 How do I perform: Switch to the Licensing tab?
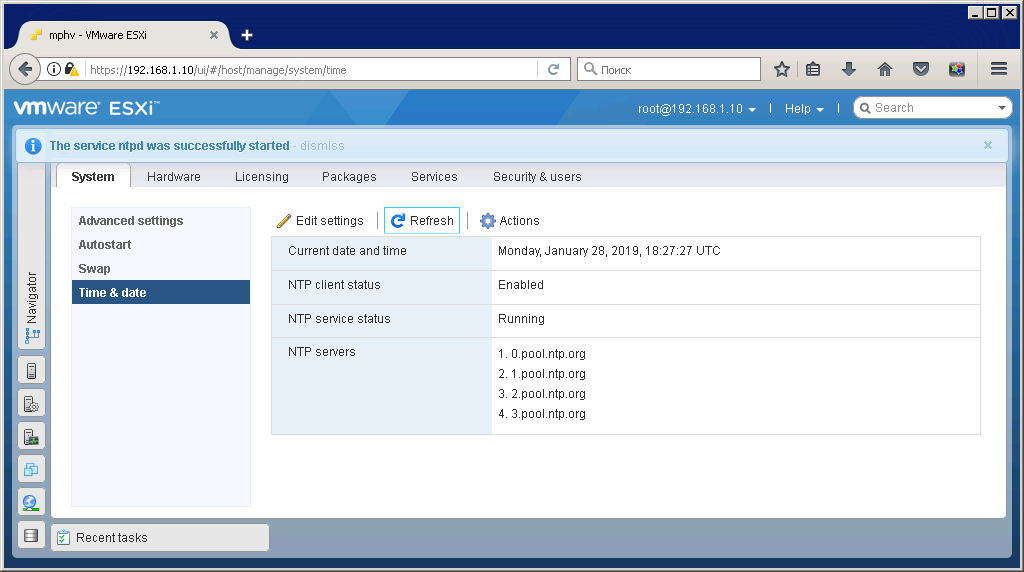(262, 177)
